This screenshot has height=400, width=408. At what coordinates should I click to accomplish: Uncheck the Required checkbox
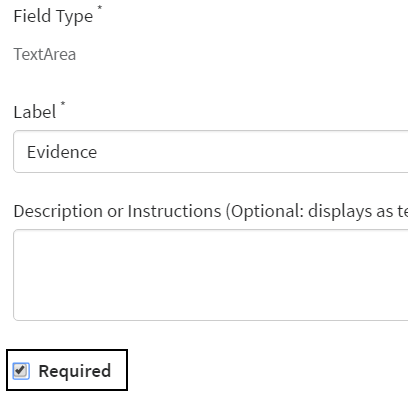21,371
